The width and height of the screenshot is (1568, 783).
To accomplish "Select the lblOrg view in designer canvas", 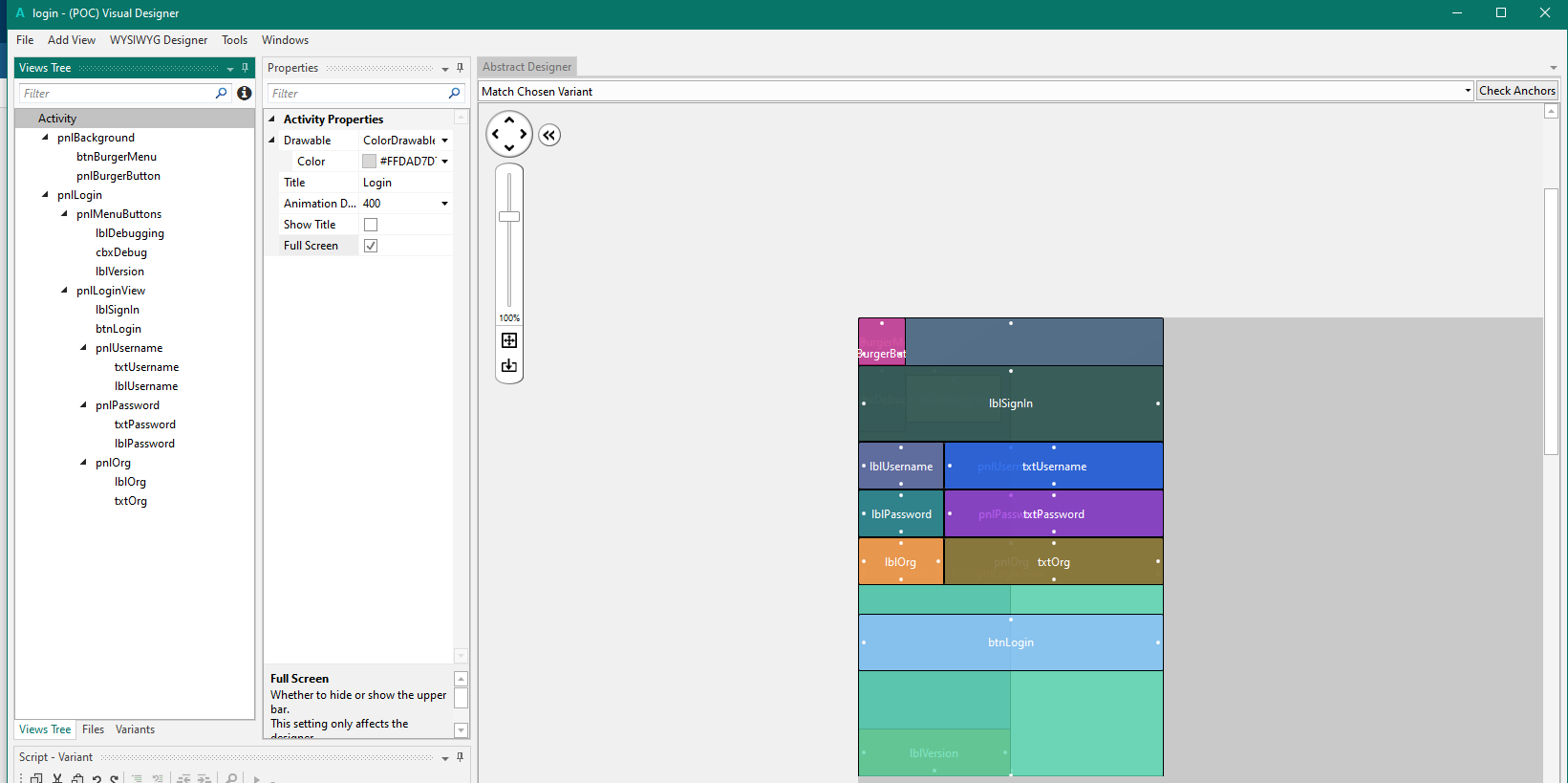I will click(900, 562).
